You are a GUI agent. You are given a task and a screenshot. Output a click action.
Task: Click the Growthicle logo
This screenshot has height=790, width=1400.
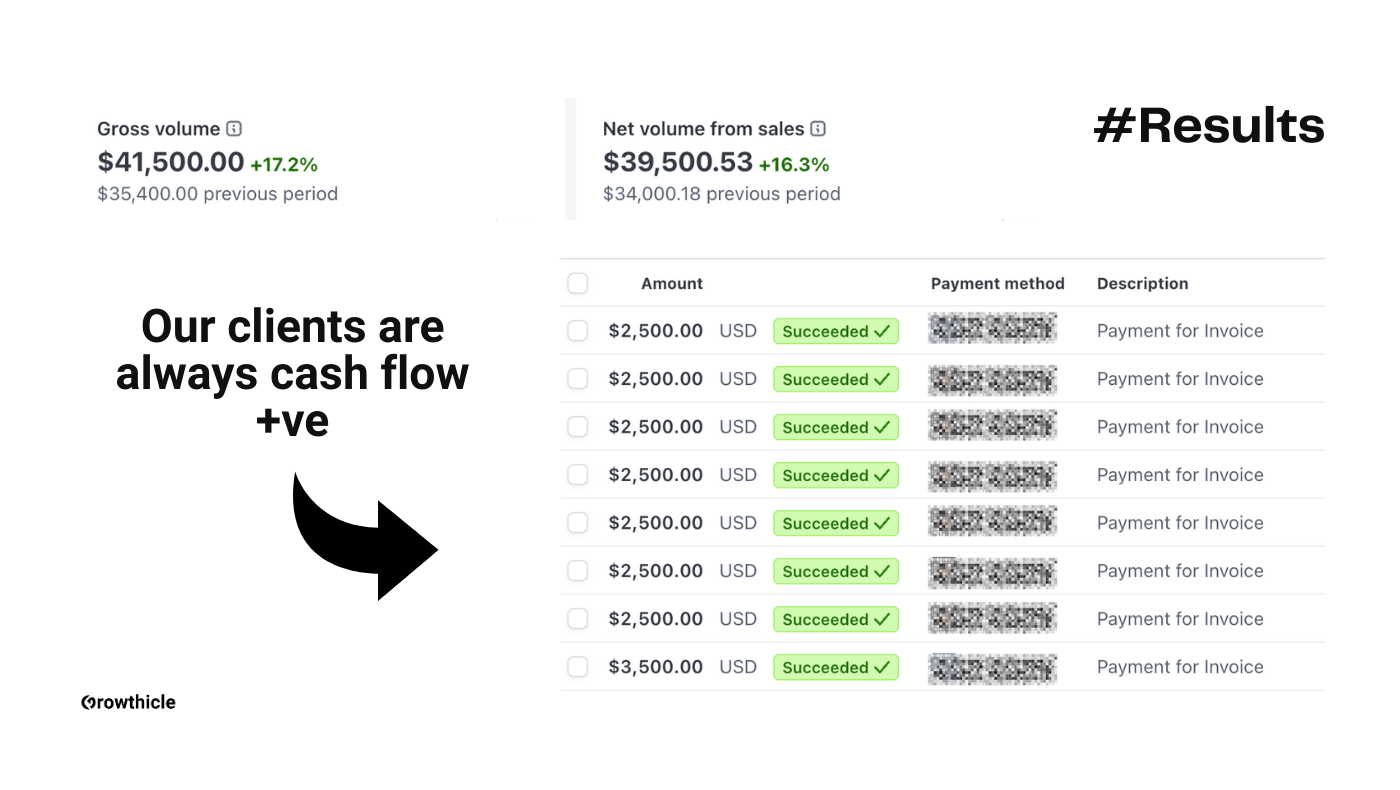(128, 702)
